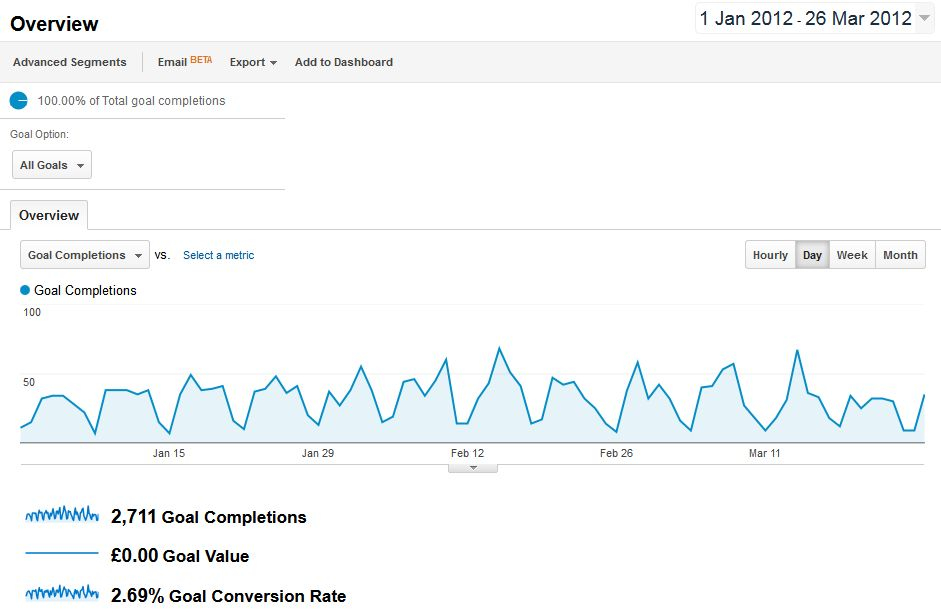Viewport: 941px width, 616px height.
Task: Open Advanced Segments
Action: click(70, 62)
